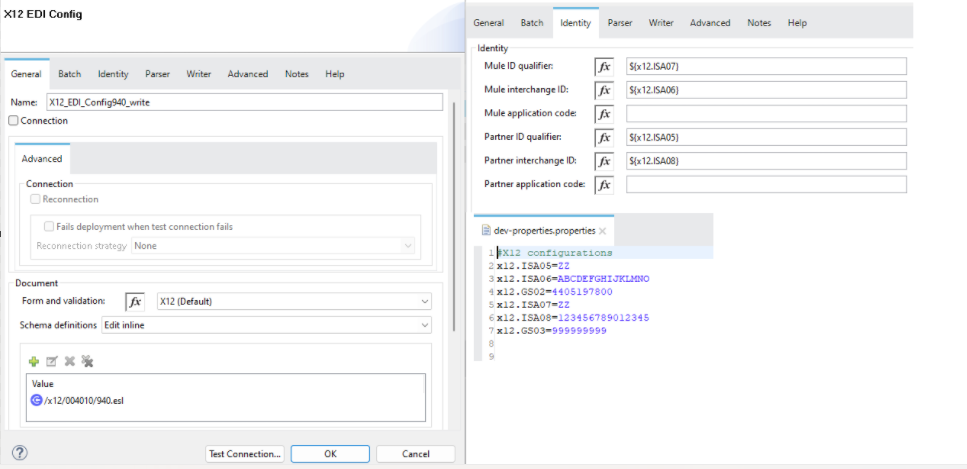
Task: Toggle the Connection checkbox
Action: click(14, 121)
